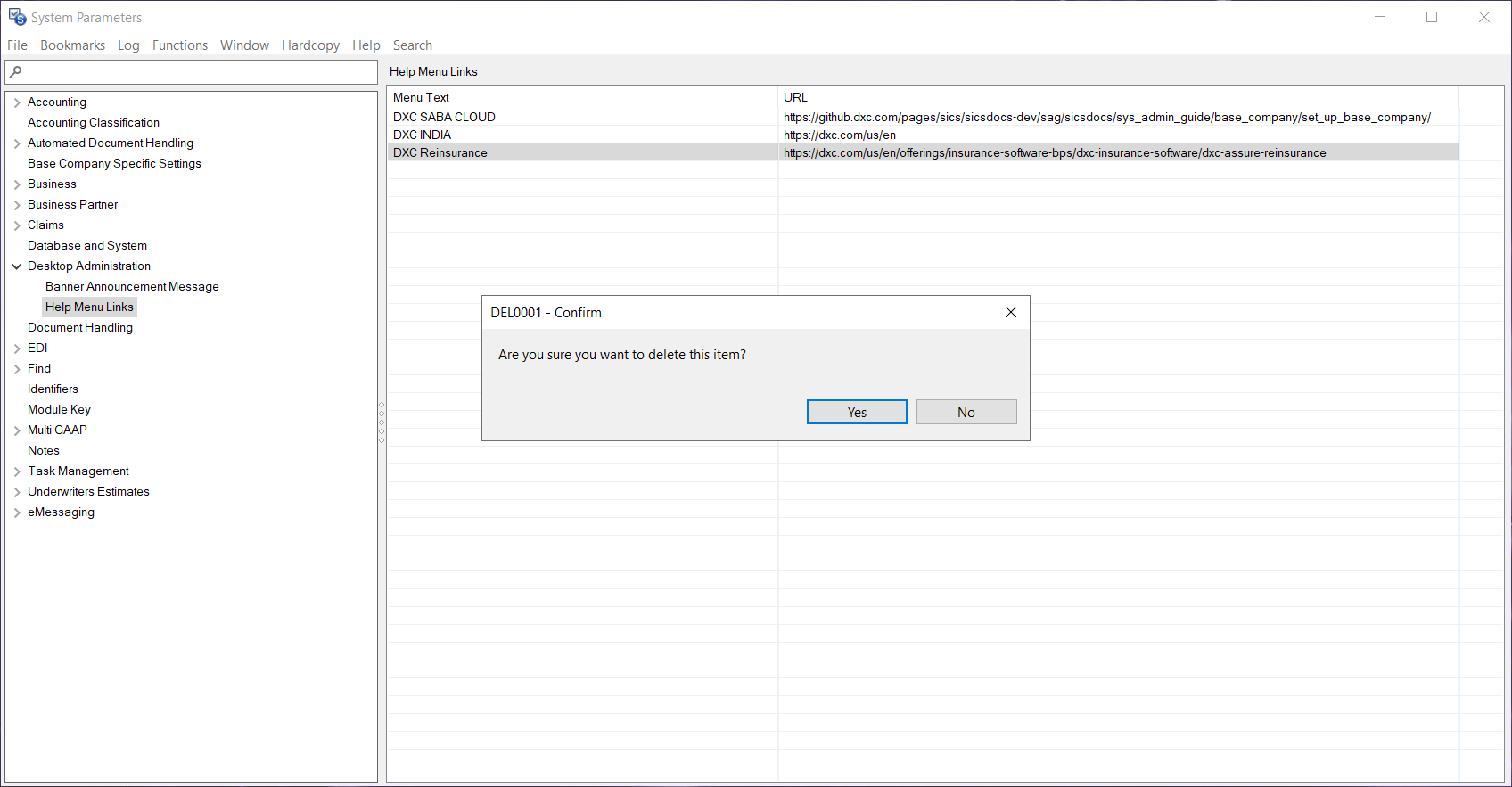Click the Menu Text column header
The height and width of the screenshot is (787, 1512).
582,98
